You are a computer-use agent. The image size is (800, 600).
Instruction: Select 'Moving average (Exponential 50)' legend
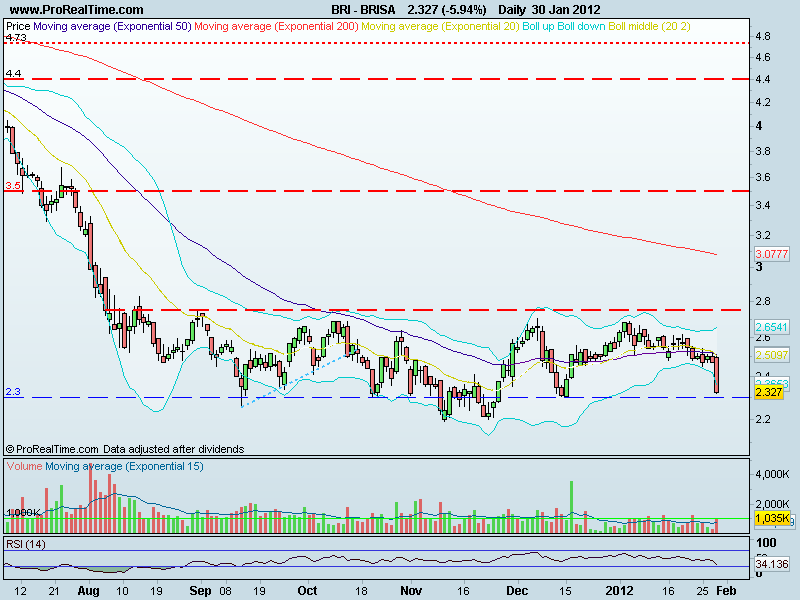pos(112,26)
